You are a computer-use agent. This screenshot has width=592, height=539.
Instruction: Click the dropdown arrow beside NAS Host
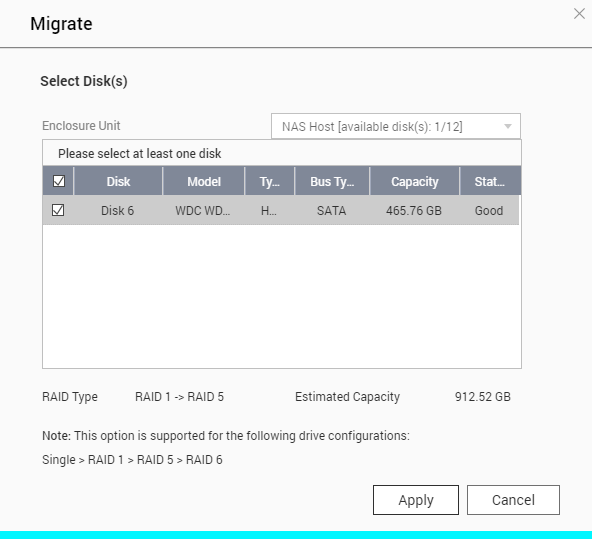click(508, 126)
